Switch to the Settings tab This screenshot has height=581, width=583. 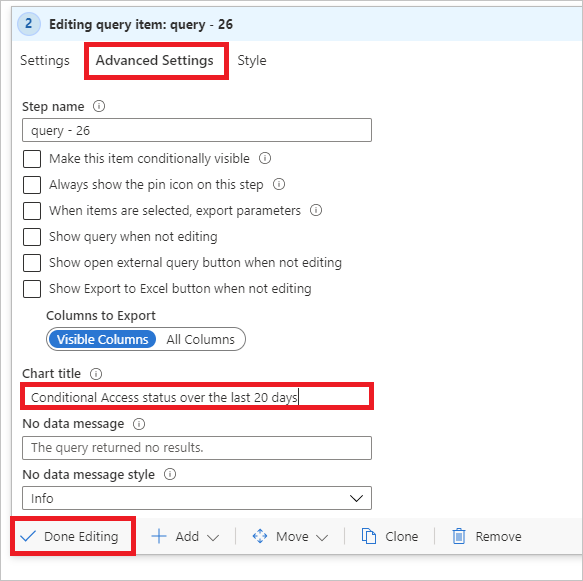pyautogui.click(x=45, y=60)
